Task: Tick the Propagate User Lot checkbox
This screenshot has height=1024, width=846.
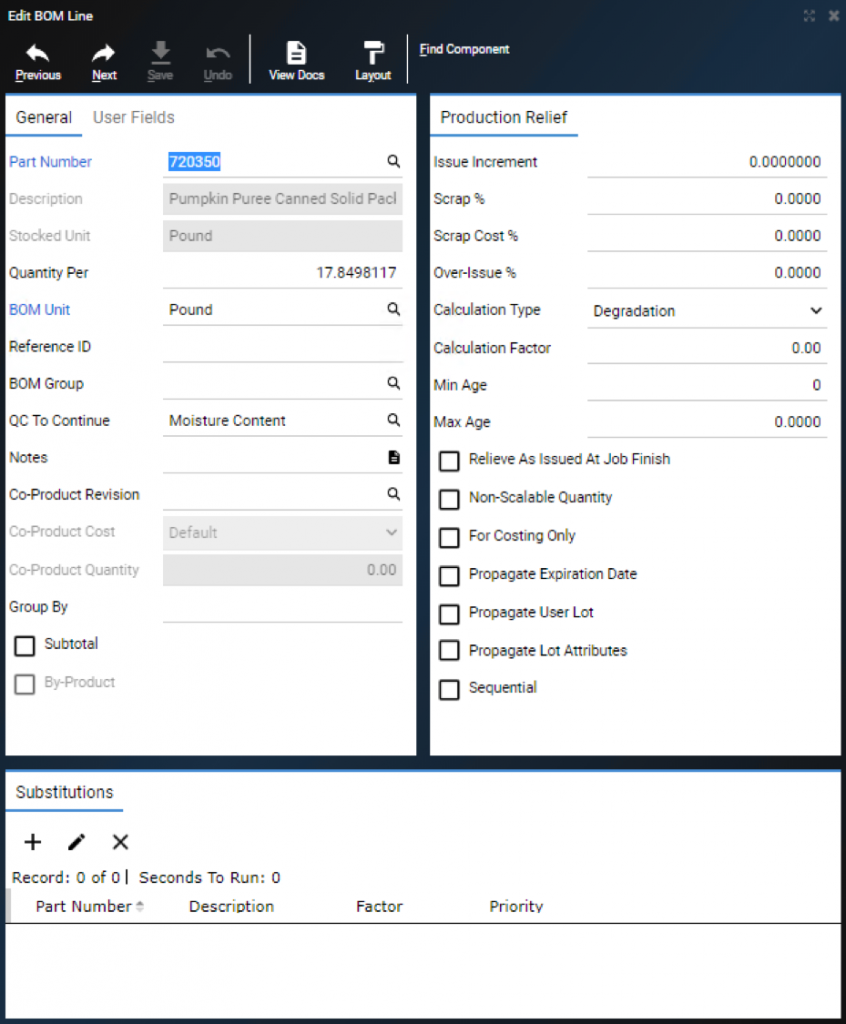Action: [449, 614]
